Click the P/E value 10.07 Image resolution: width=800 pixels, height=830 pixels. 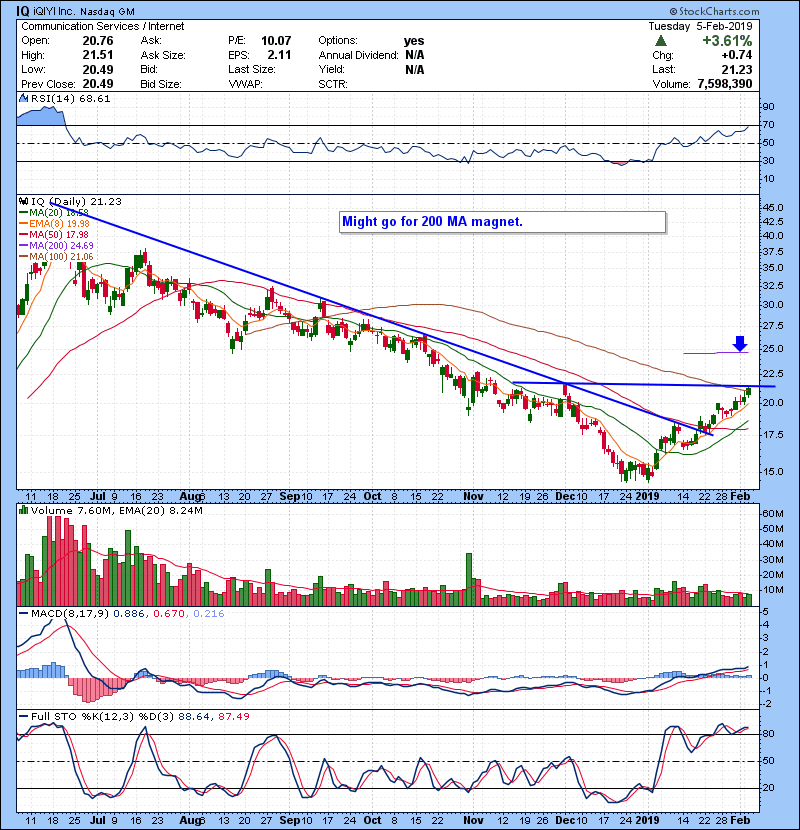pyautogui.click(x=276, y=41)
